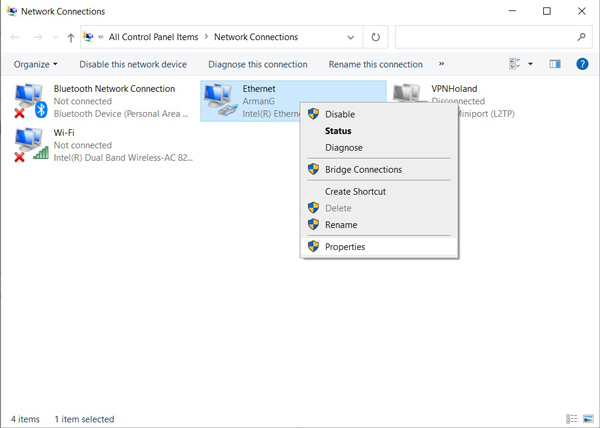Select Bridge Connections menu entry
Viewport: 600px width, 428px height.
pos(379,169)
